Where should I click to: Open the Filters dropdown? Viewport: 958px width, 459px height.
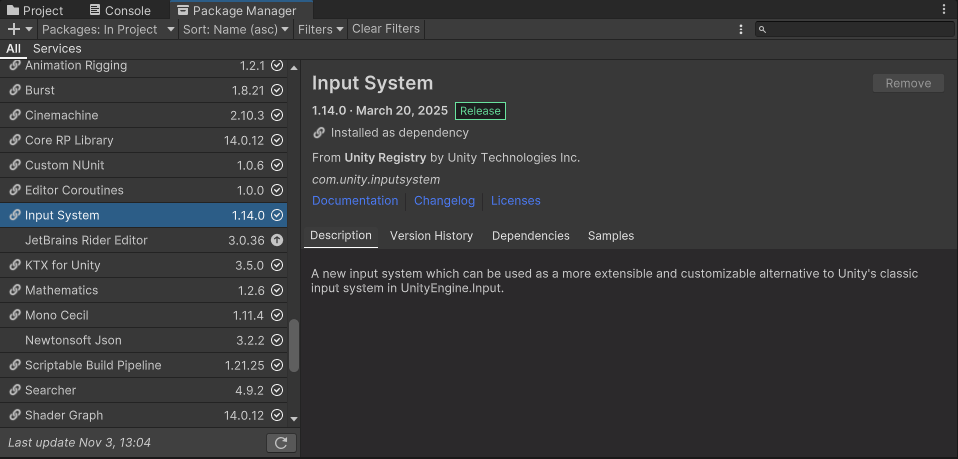pyautogui.click(x=321, y=29)
